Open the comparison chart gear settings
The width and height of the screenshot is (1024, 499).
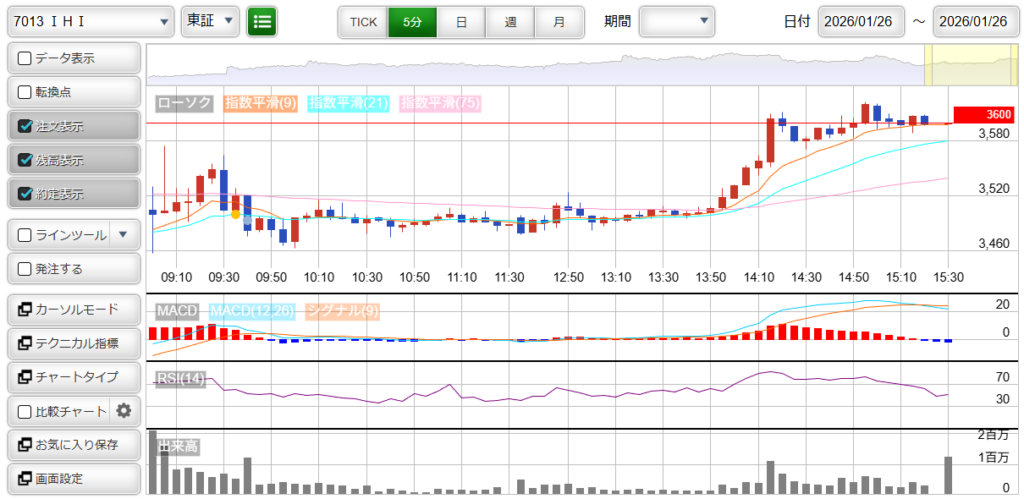tap(124, 410)
